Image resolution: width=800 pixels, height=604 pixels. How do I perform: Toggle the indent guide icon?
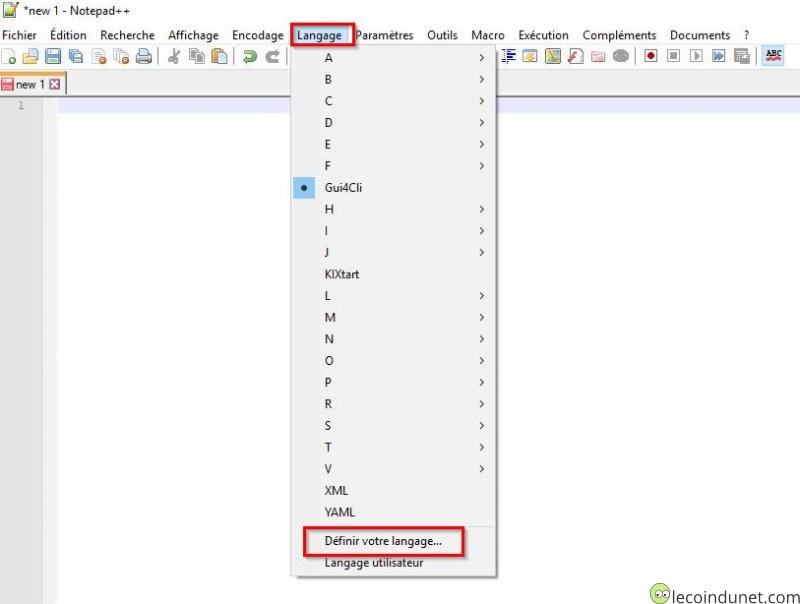click(x=509, y=56)
